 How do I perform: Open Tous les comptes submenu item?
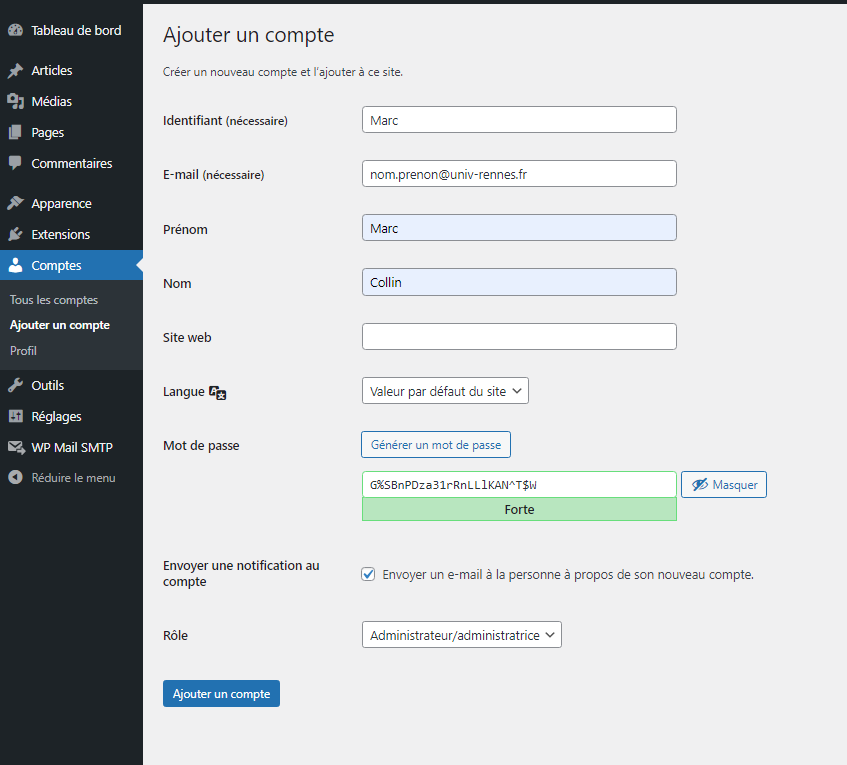pyautogui.click(x=54, y=300)
